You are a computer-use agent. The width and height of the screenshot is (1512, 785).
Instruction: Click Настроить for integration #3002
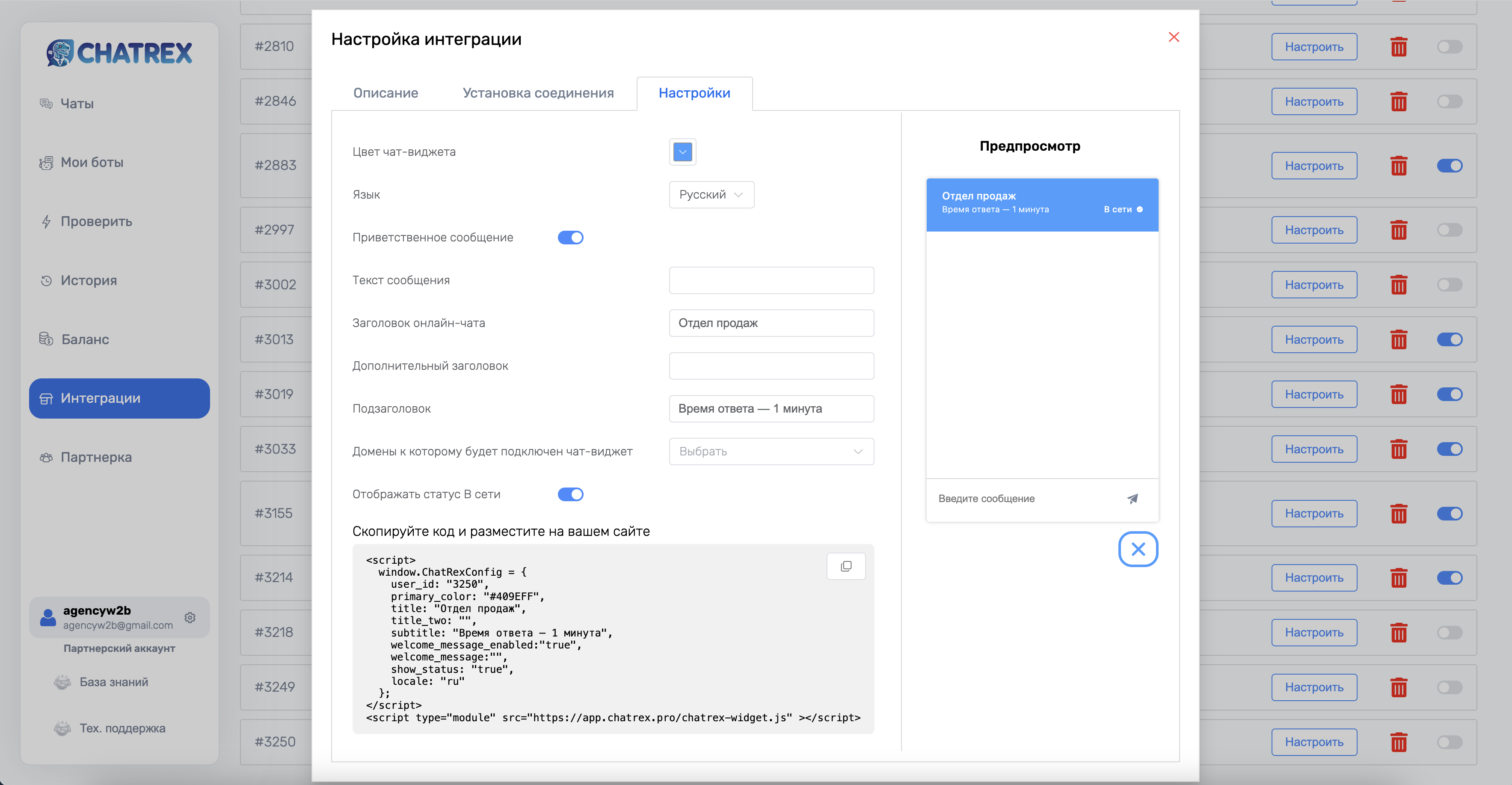1314,285
